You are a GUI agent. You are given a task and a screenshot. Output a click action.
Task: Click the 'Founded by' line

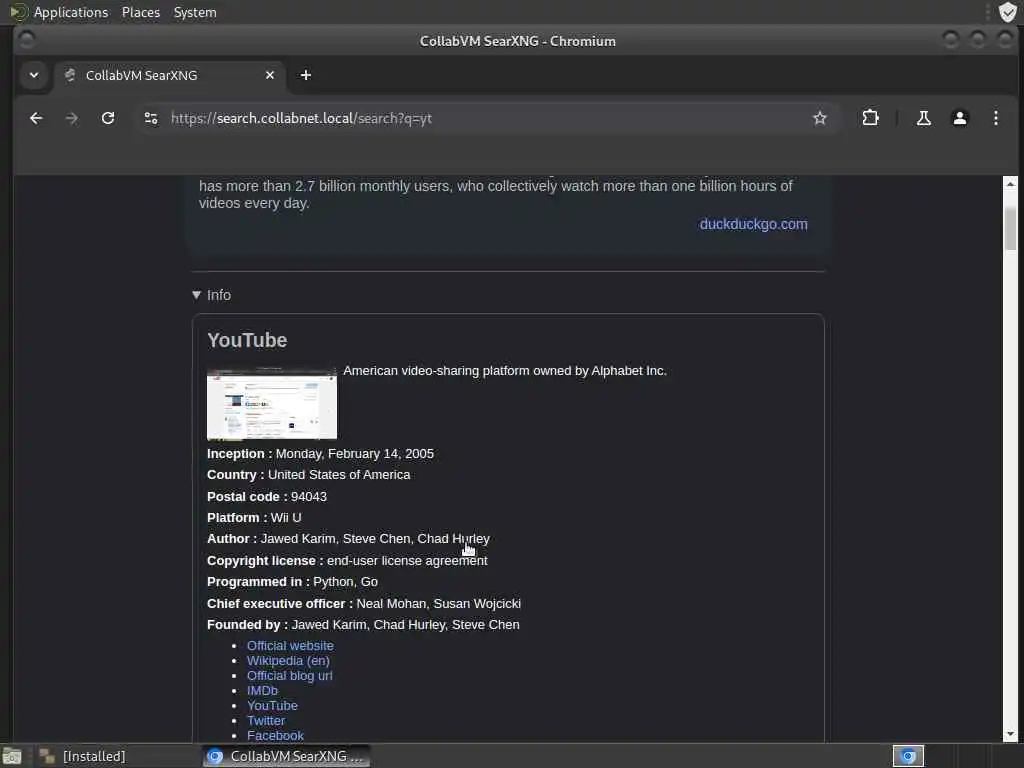point(363,624)
